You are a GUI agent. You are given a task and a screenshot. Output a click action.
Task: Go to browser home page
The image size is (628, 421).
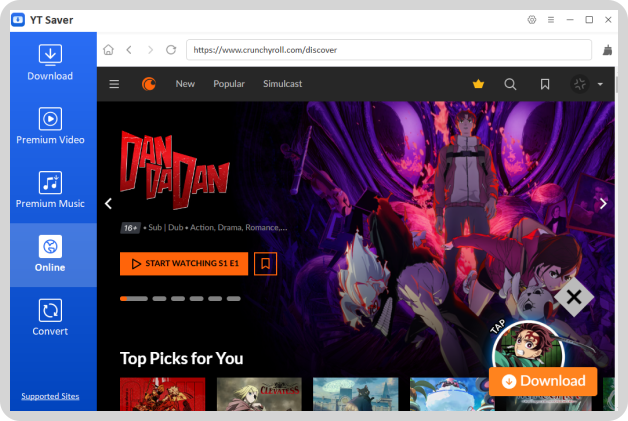click(109, 50)
